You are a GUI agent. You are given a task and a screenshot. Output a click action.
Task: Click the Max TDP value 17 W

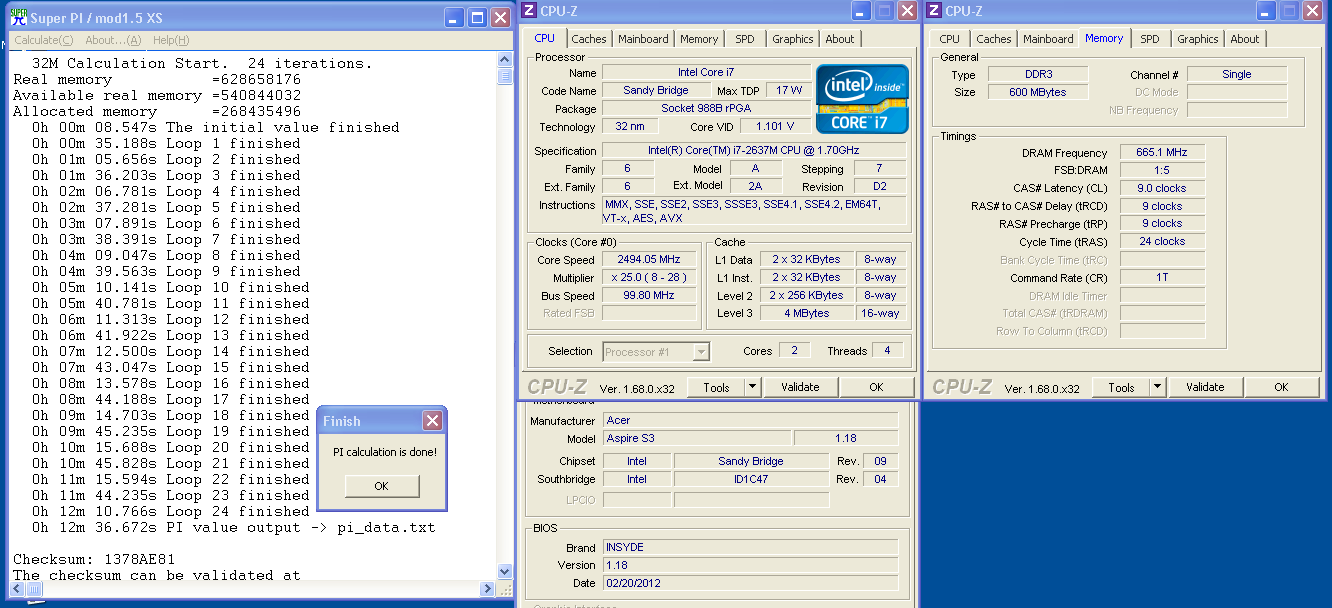point(789,91)
